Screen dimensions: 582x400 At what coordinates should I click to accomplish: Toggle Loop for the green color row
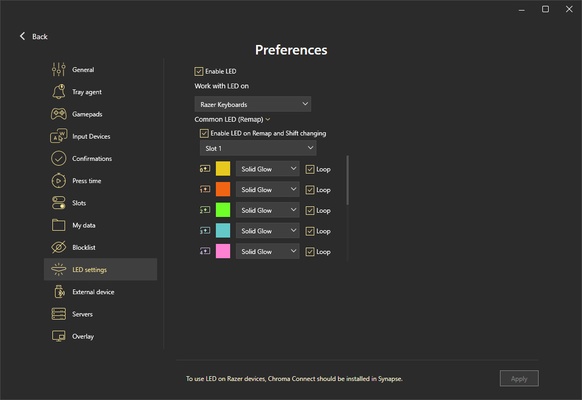coord(310,211)
